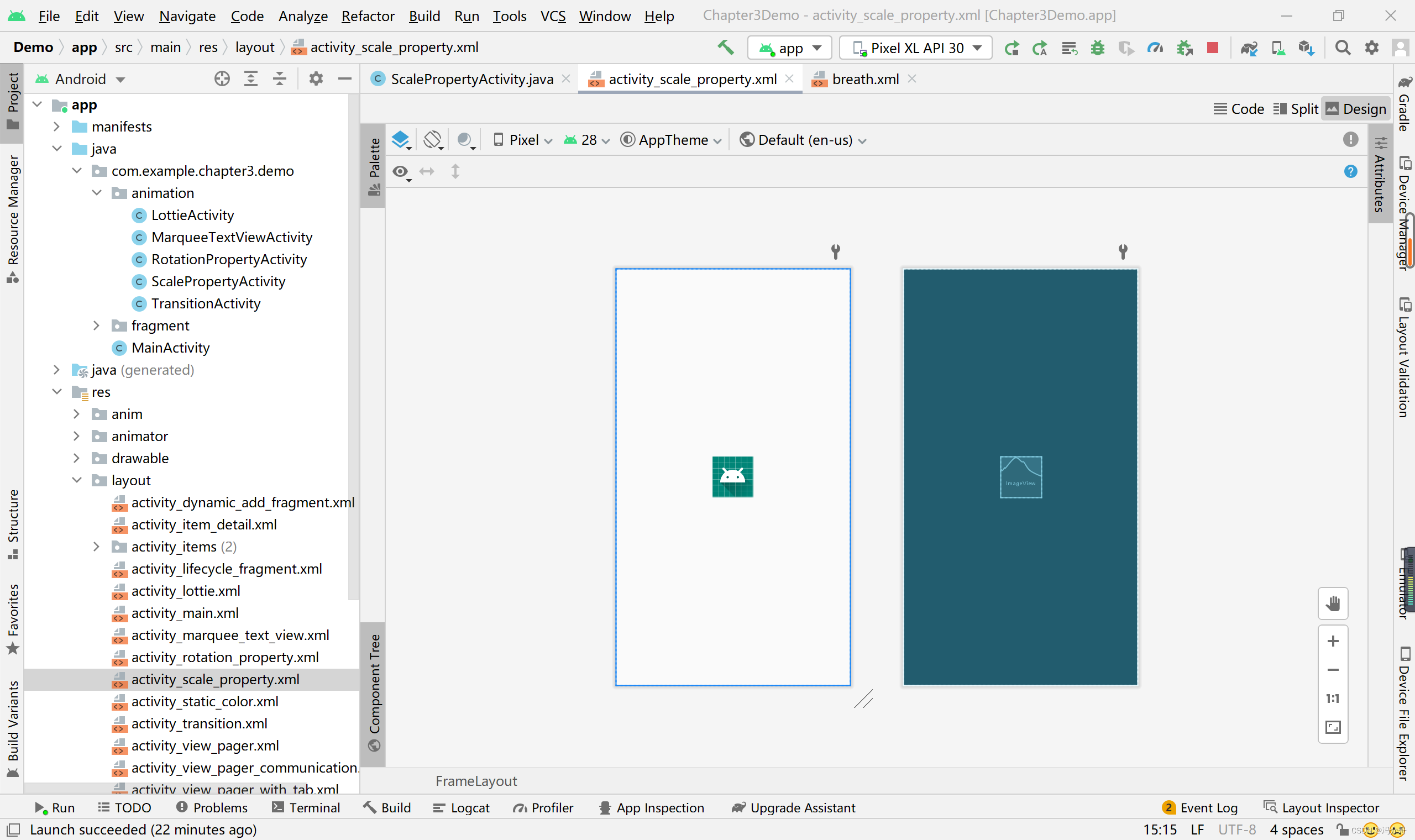1415x840 pixels.
Task: Open the design surface layers icon
Action: point(401,140)
